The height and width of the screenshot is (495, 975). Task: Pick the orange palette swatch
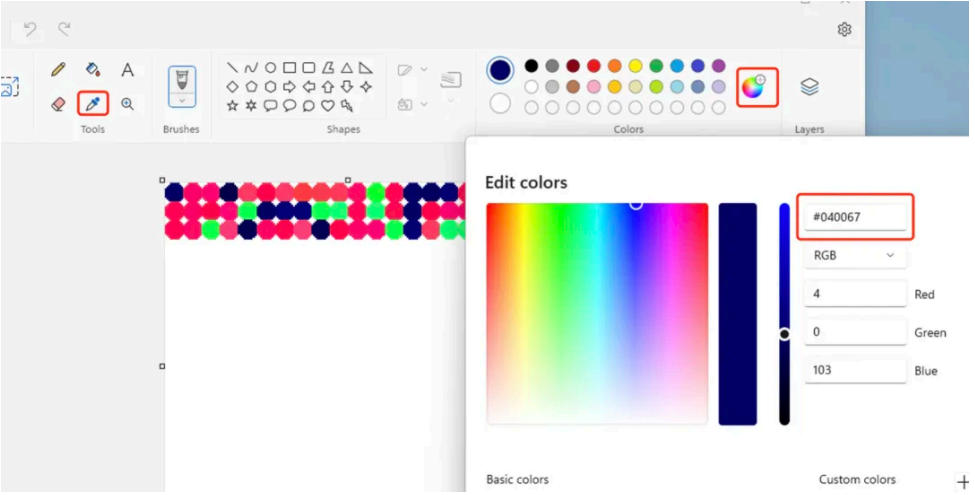point(614,66)
